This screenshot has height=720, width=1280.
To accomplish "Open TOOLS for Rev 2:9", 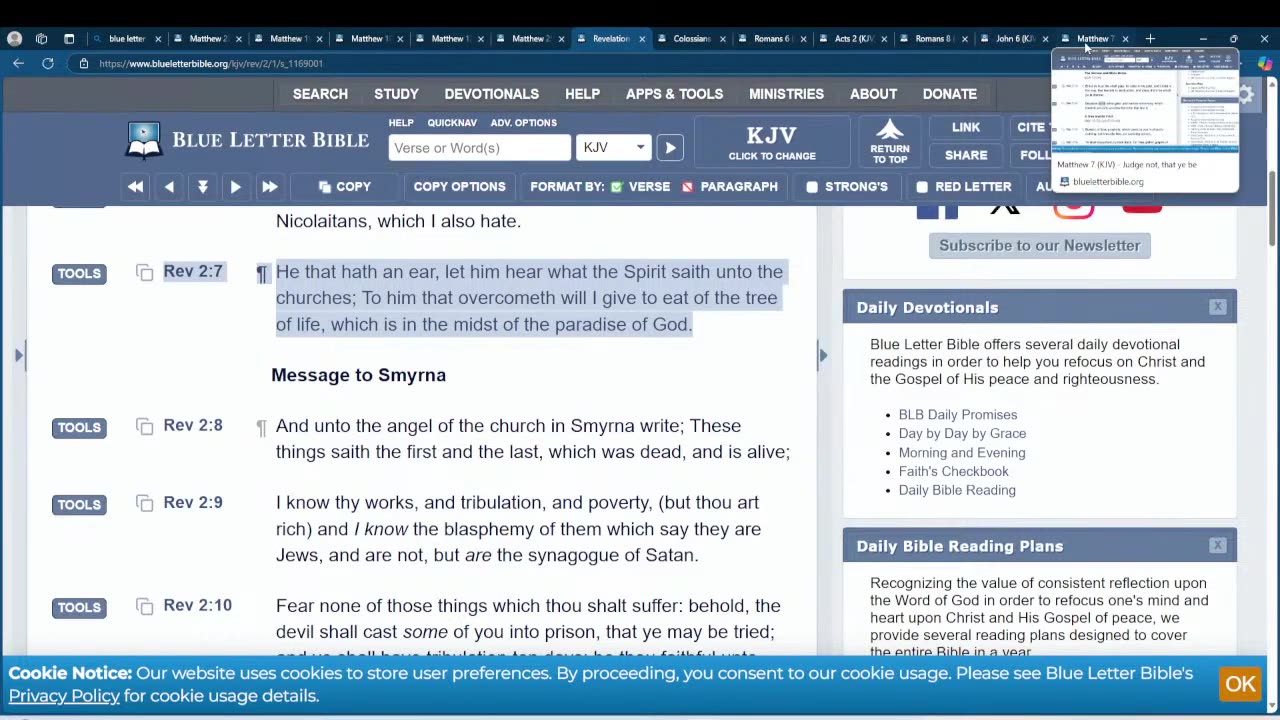I will pyautogui.click(x=79, y=504).
